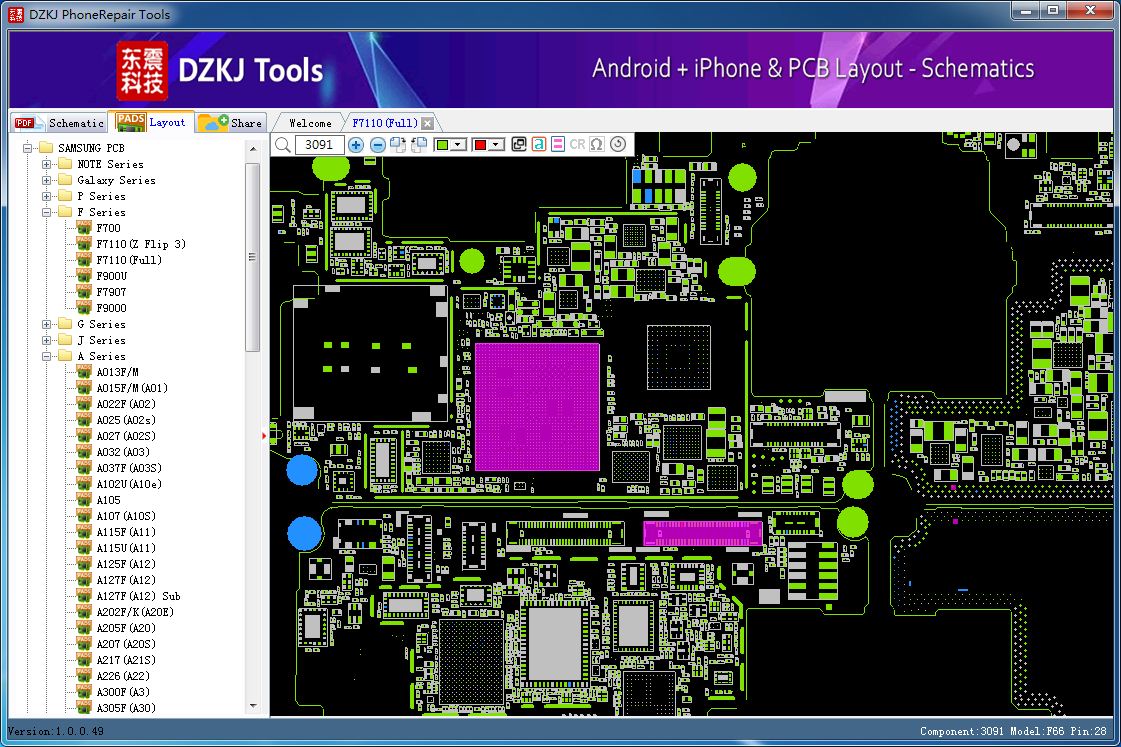Expand the NOTE Series folder
The width and height of the screenshot is (1121, 747).
(x=46, y=164)
